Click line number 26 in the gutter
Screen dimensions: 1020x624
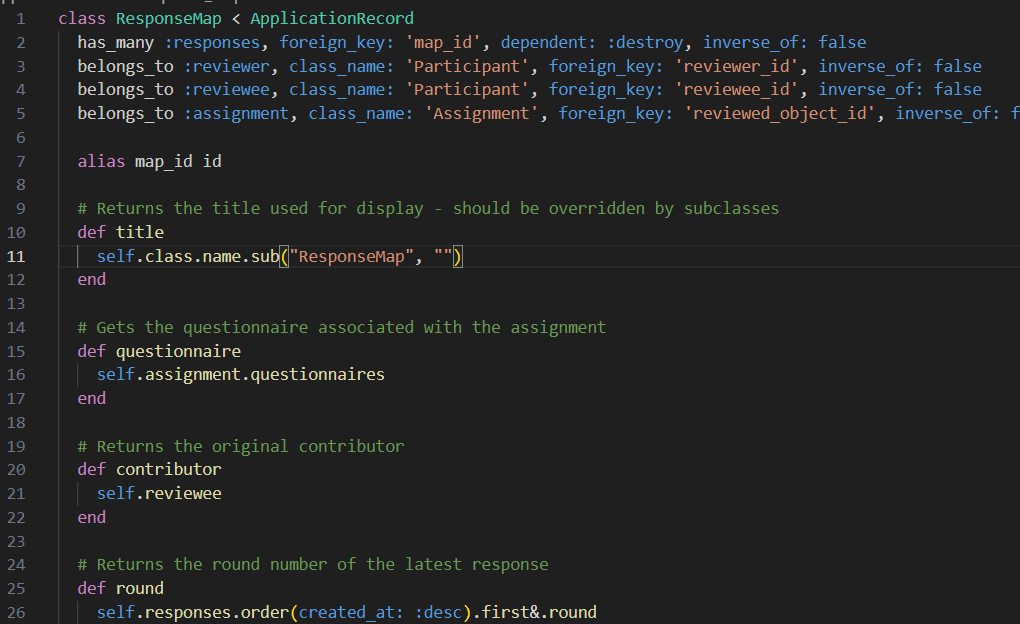point(21,612)
